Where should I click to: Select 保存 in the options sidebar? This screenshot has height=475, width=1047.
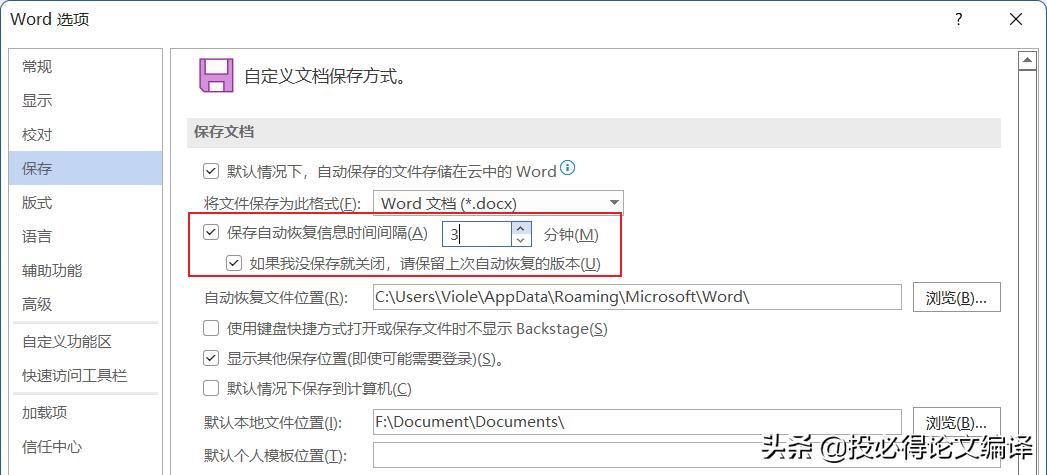coord(86,168)
